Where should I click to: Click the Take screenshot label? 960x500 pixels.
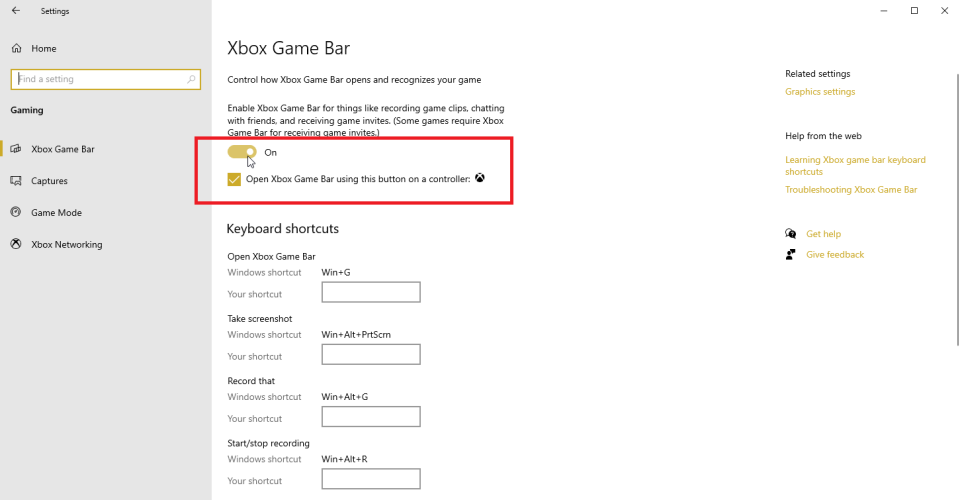tap(260, 319)
